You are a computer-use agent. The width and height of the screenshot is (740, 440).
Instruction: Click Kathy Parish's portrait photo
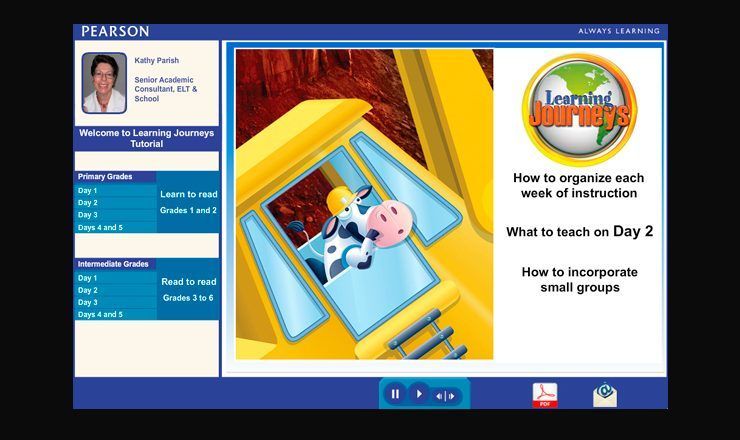coord(104,83)
